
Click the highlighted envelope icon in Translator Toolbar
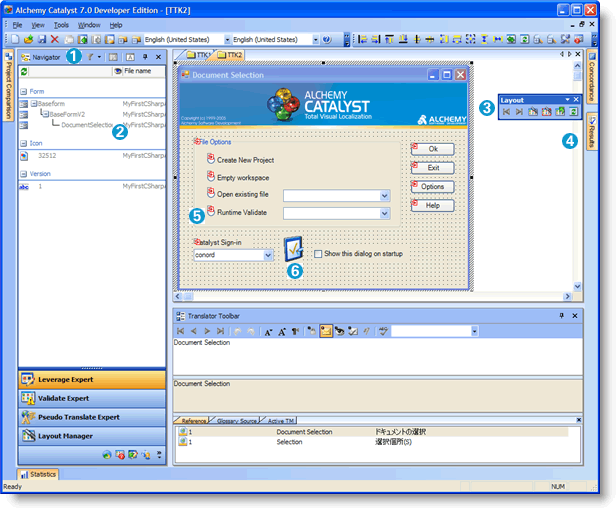pos(326,331)
